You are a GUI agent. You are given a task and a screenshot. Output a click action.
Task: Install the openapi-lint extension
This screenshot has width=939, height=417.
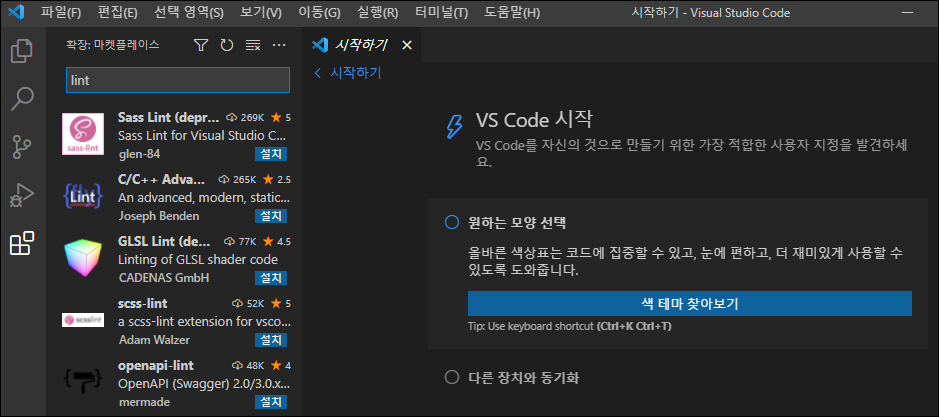[271, 402]
